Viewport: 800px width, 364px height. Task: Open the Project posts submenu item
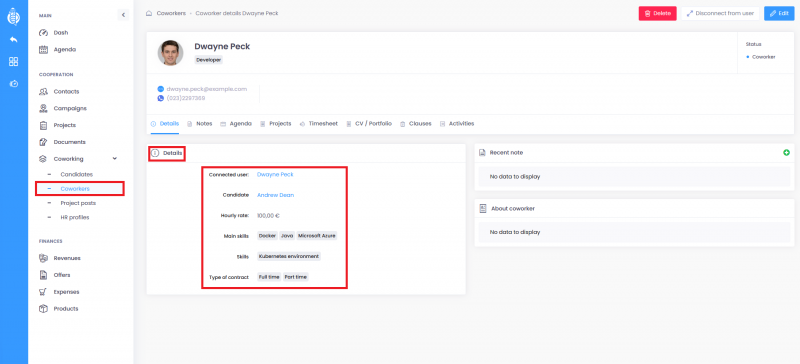[x=78, y=203]
